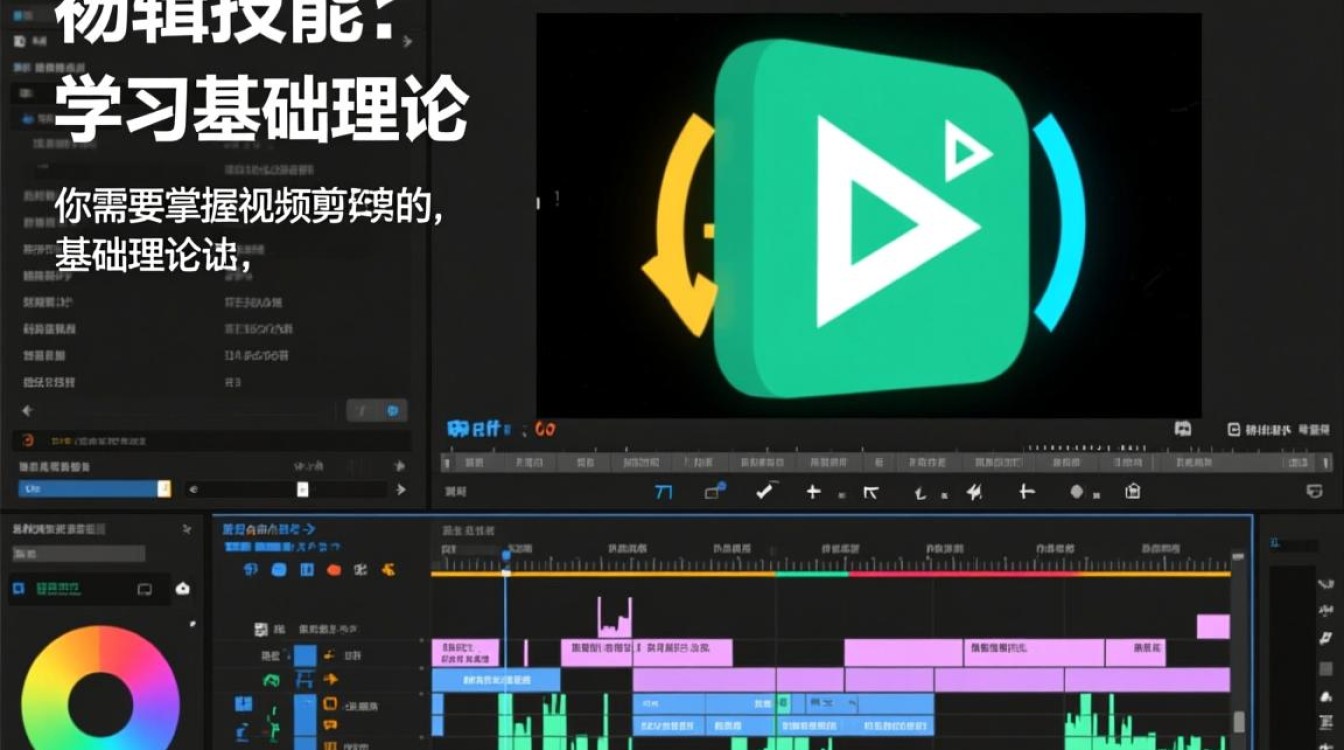Click the blue speech-bubble icon in timeline header
1344x750 pixels.
pos(251,569)
